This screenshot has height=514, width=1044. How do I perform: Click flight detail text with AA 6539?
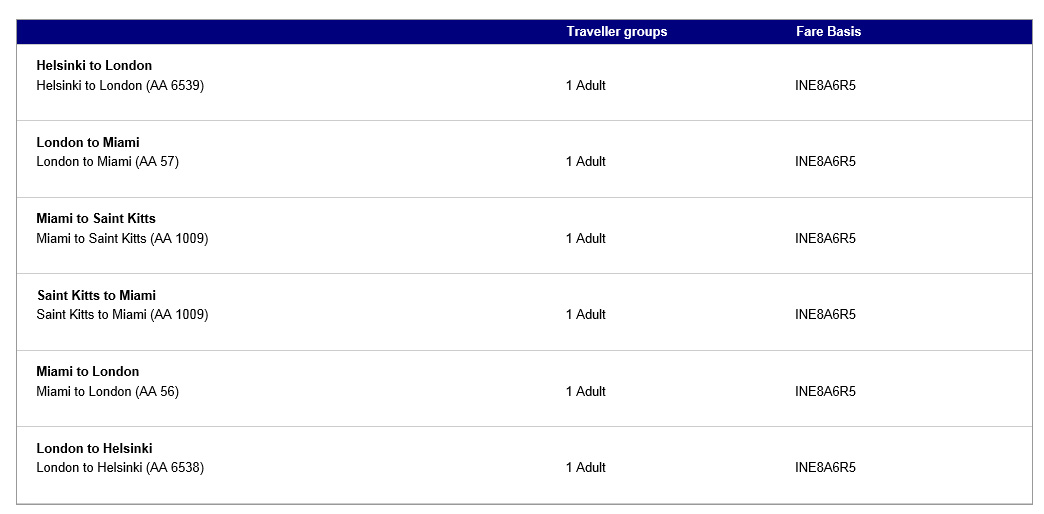pyautogui.click(x=120, y=86)
